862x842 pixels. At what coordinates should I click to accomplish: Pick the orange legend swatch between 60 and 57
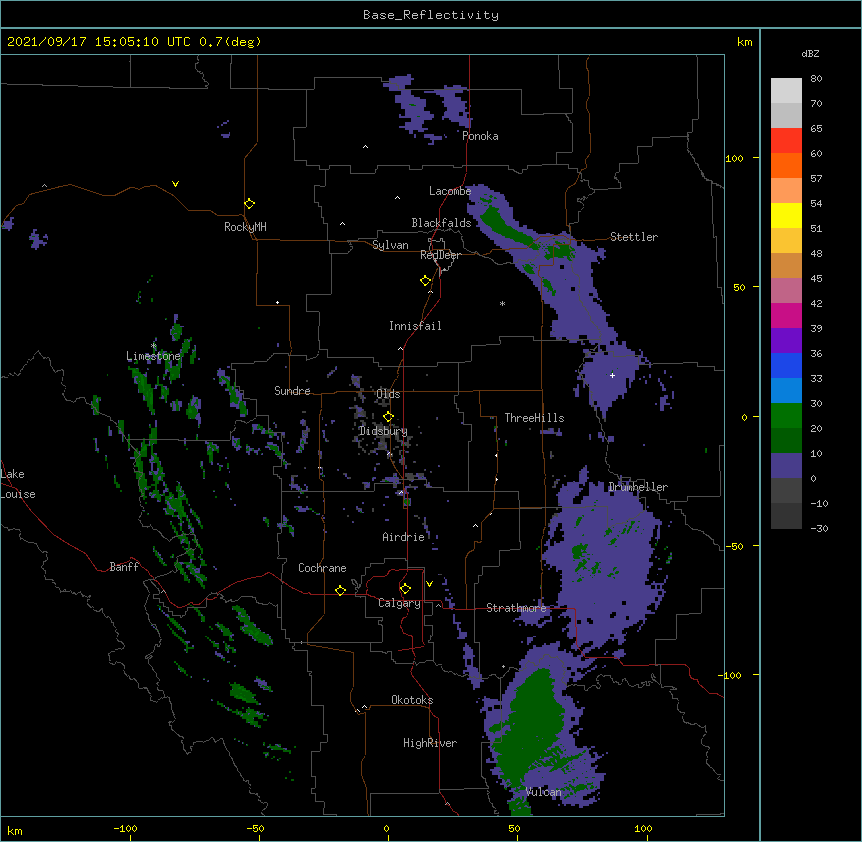pyautogui.click(x=786, y=165)
